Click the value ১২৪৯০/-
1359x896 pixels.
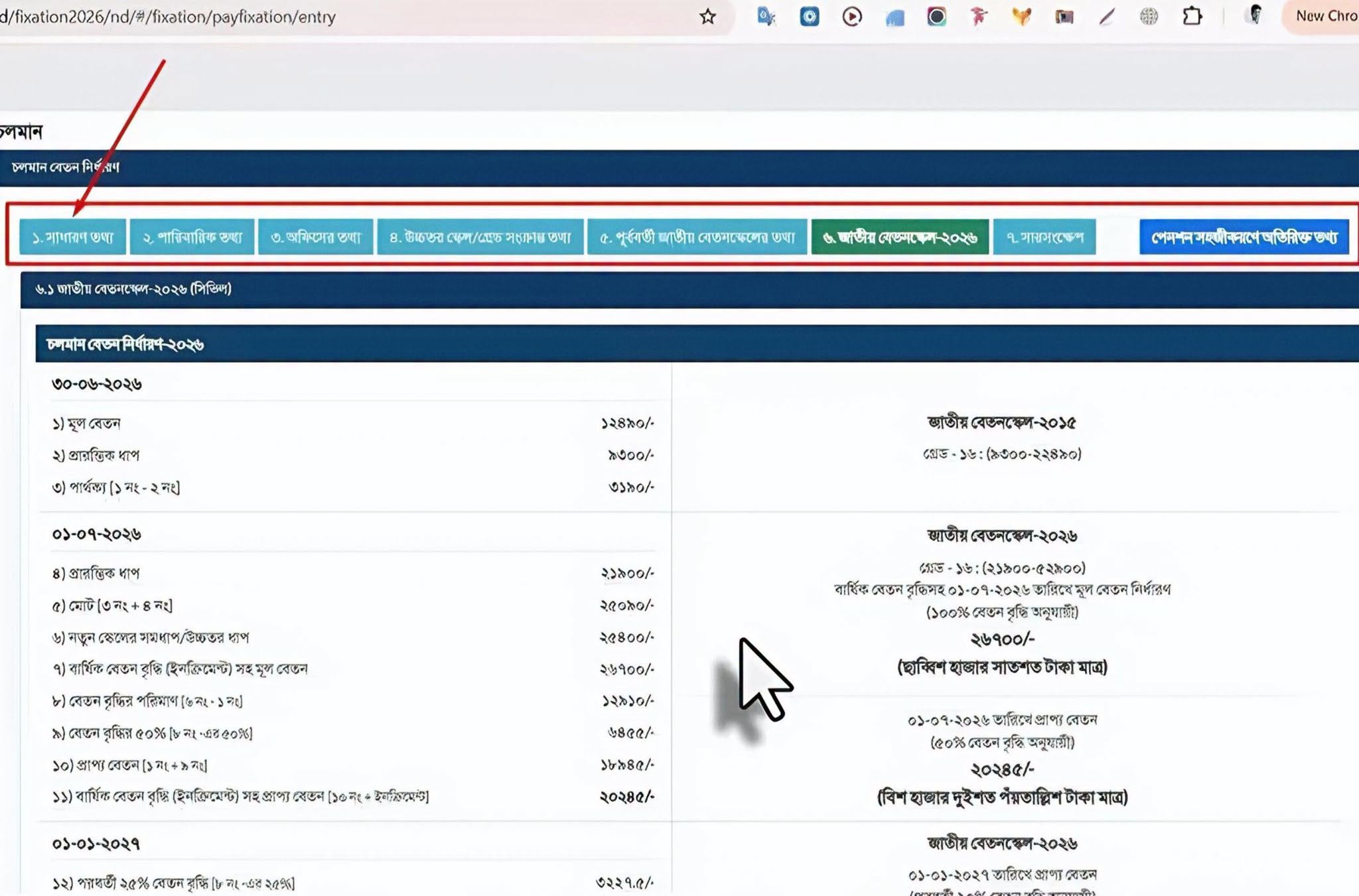click(627, 422)
